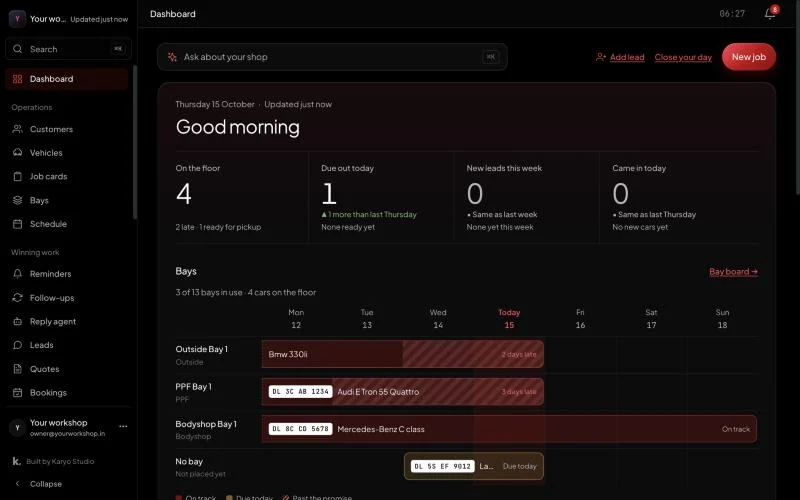Open the three-dot menu beside Your workshop
Viewport: 800px width, 500px height.
tap(123, 427)
